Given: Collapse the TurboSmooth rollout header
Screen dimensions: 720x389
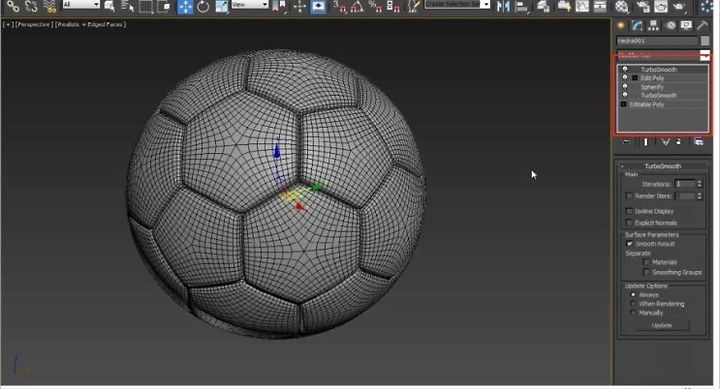Looking at the screenshot, I should (662, 166).
